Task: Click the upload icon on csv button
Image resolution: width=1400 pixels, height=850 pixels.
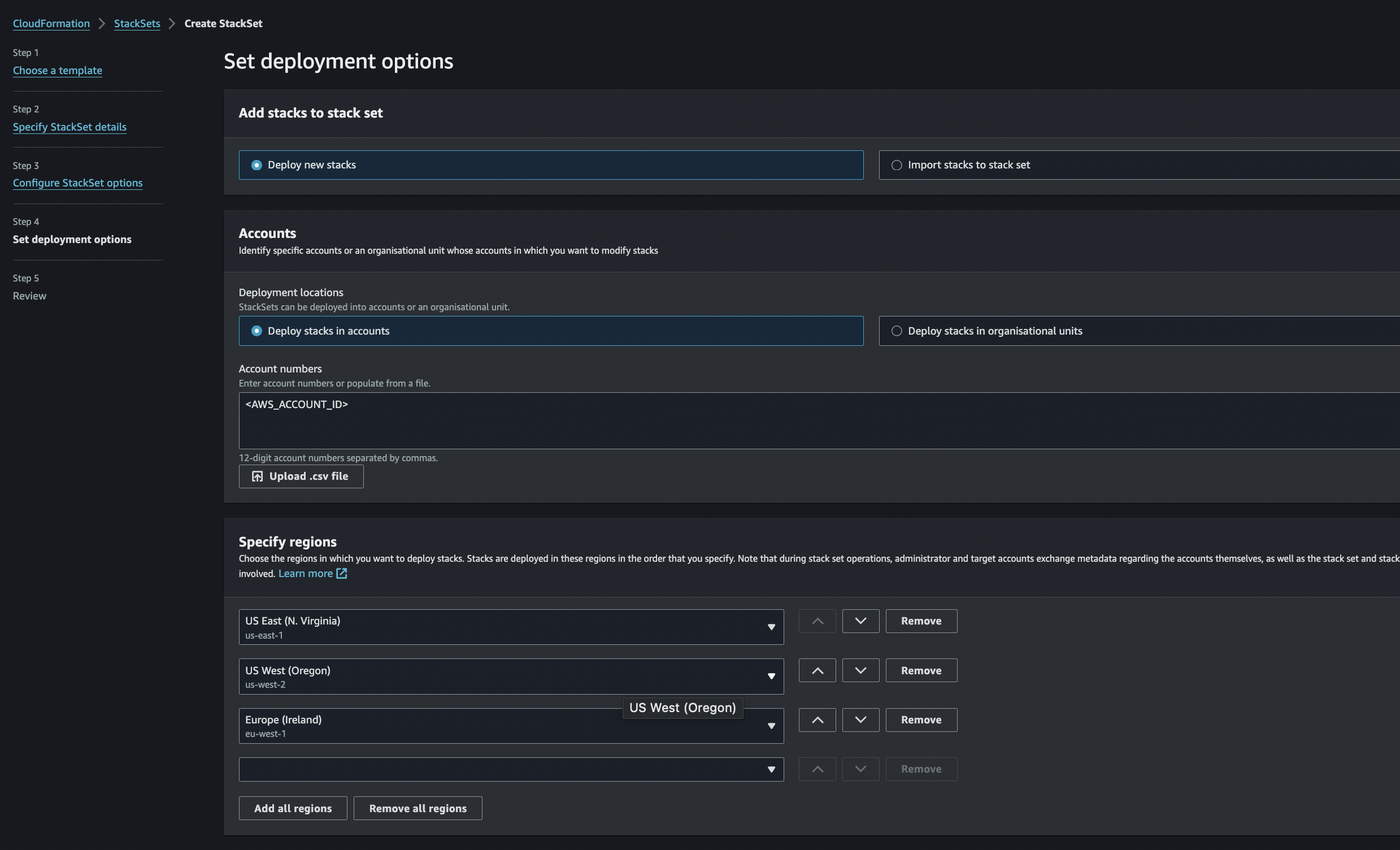Action: pos(258,476)
